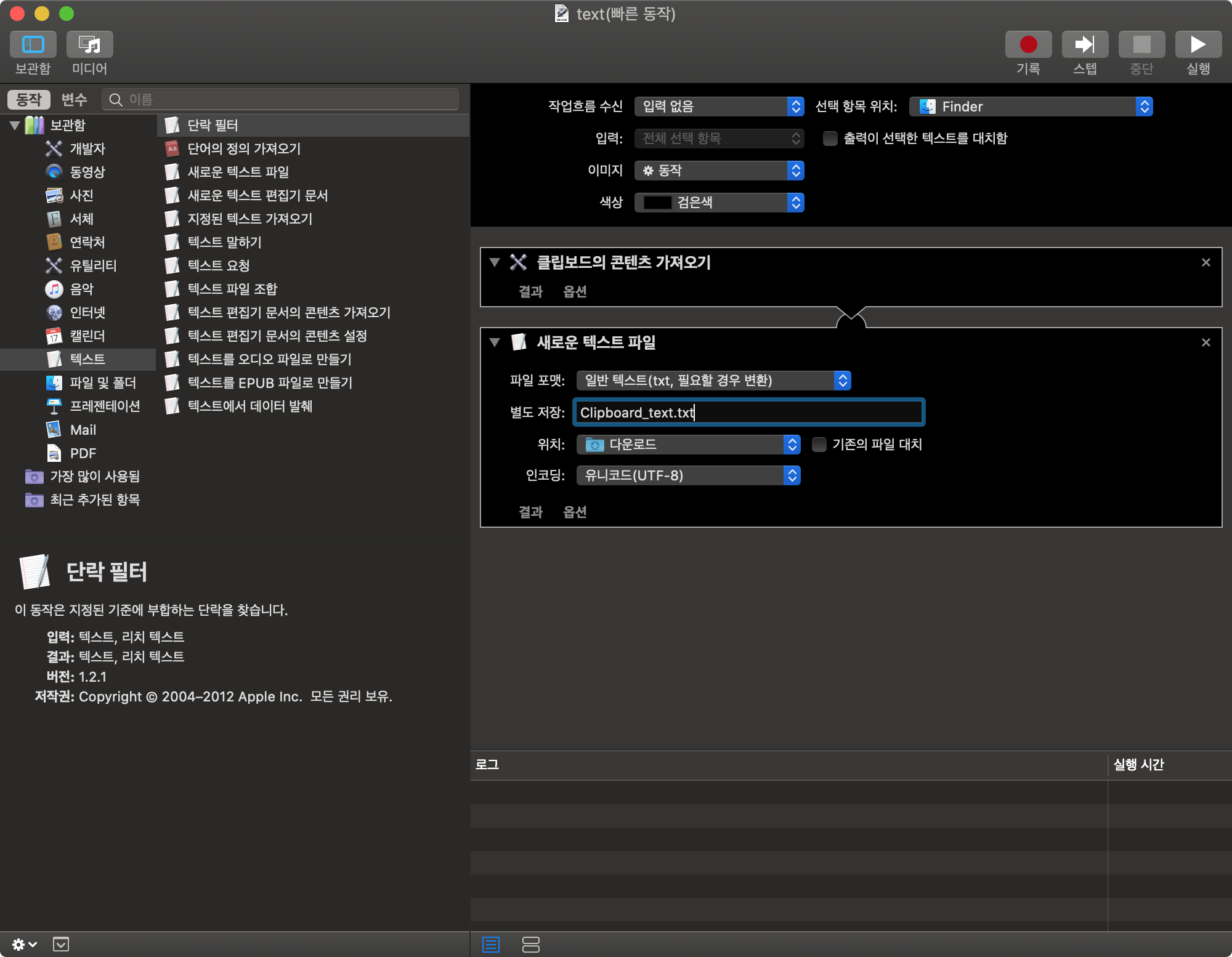Open the 색상 검은색 color dropdown
The image size is (1232, 957).
click(x=718, y=203)
